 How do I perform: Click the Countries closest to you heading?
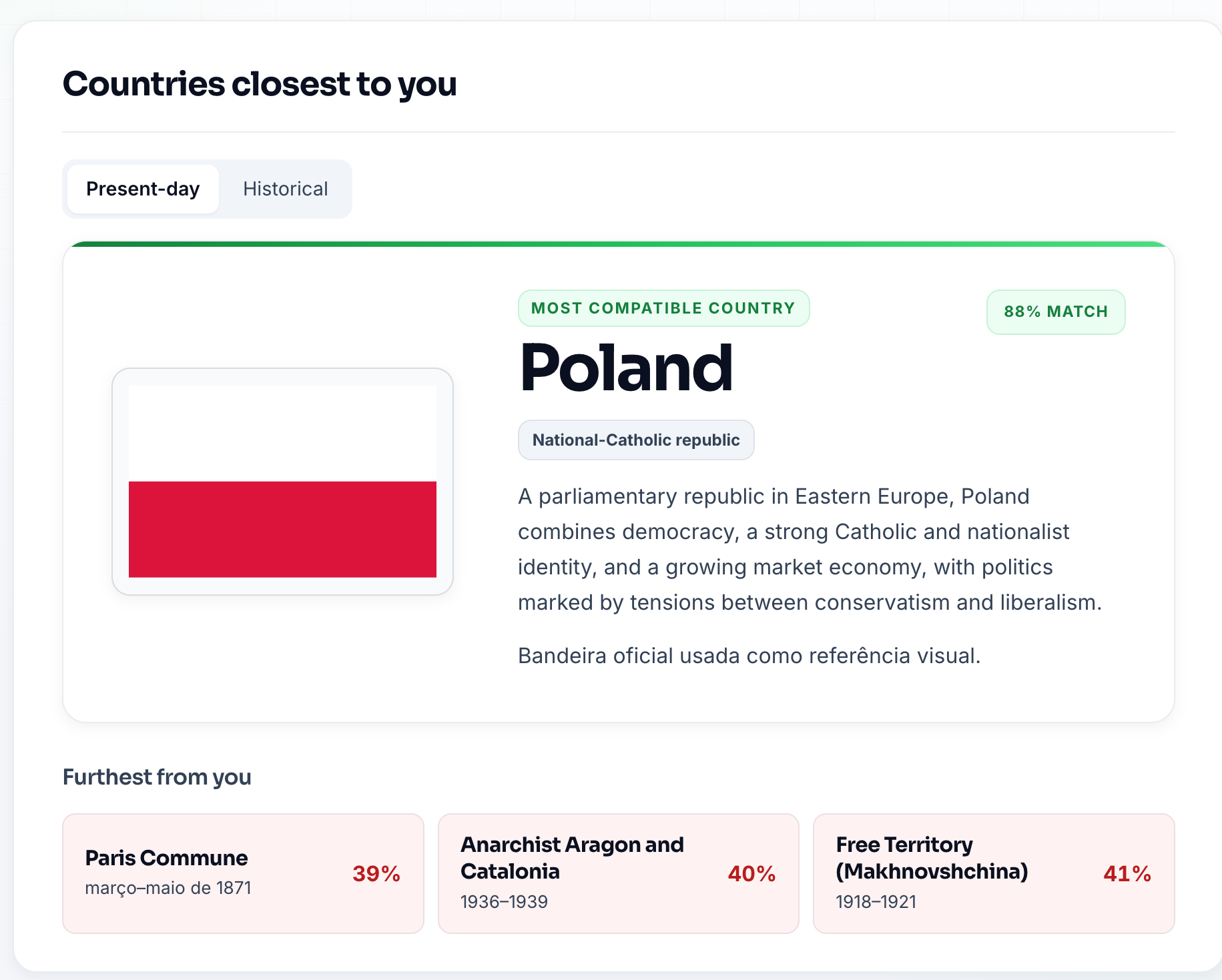pyautogui.click(x=260, y=84)
